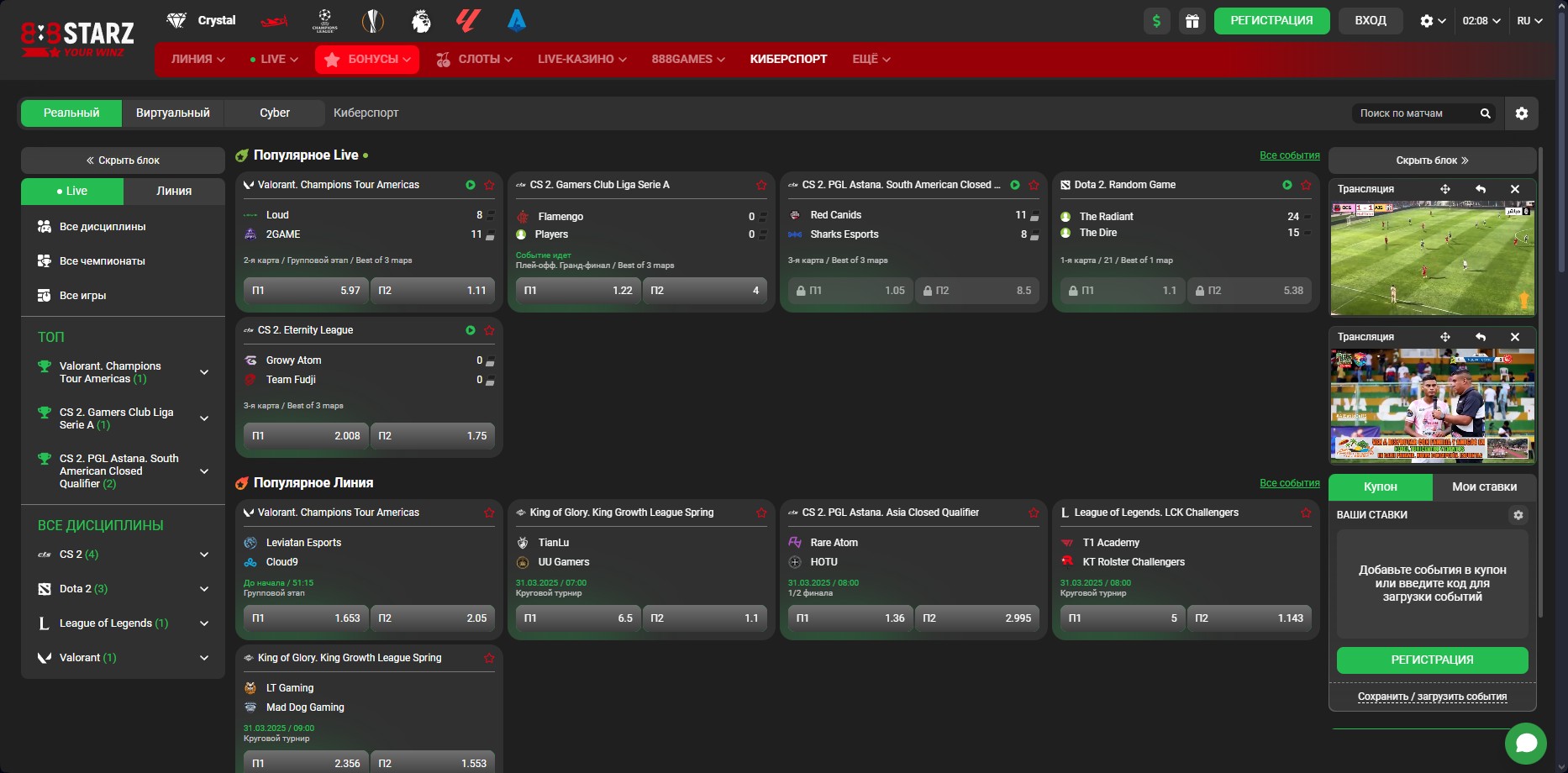Watch CS 2 Eternity League live stream

tap(471, 330)
